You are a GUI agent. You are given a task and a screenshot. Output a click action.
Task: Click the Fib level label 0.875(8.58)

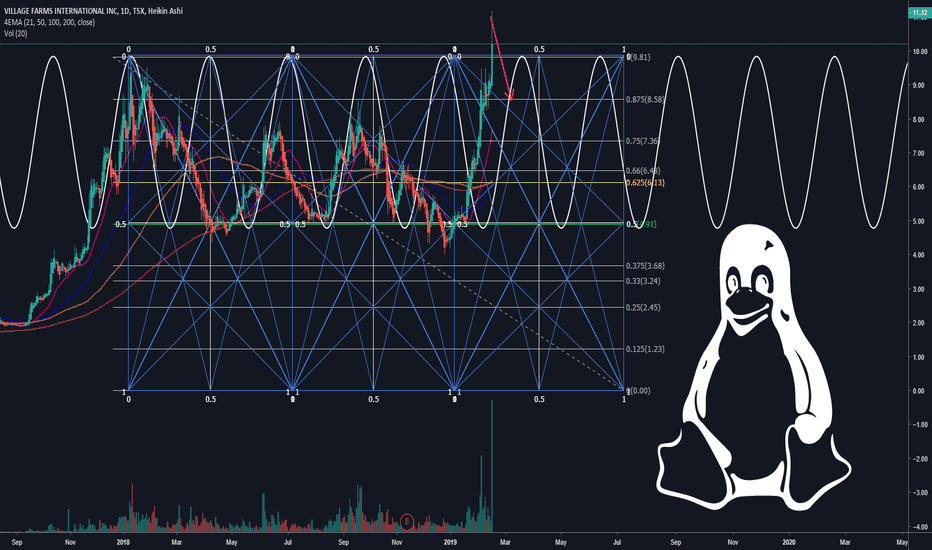645,99
